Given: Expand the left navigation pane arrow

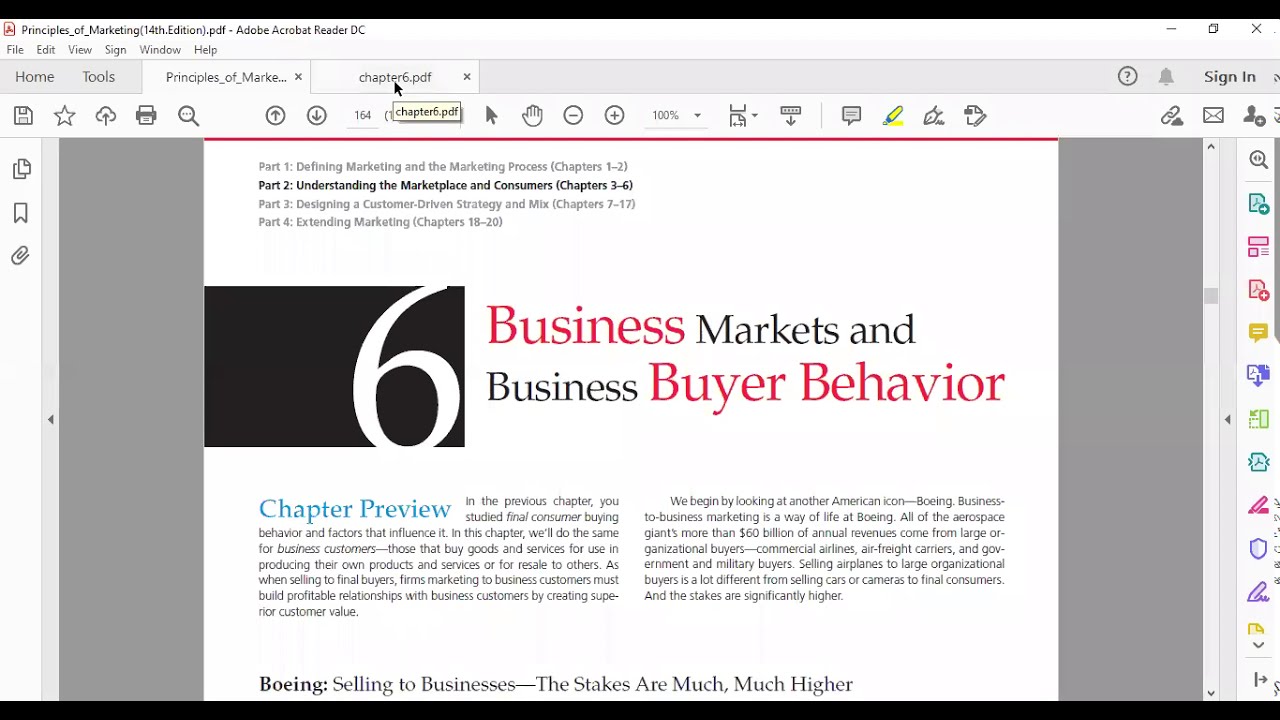Looking at the screenshot, I should pos(51,420).
